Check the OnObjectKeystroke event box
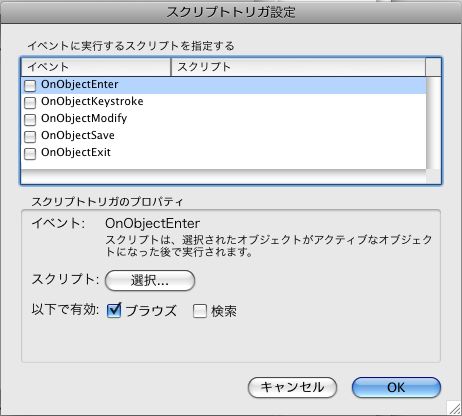462x416 pixels. [30, 102]
